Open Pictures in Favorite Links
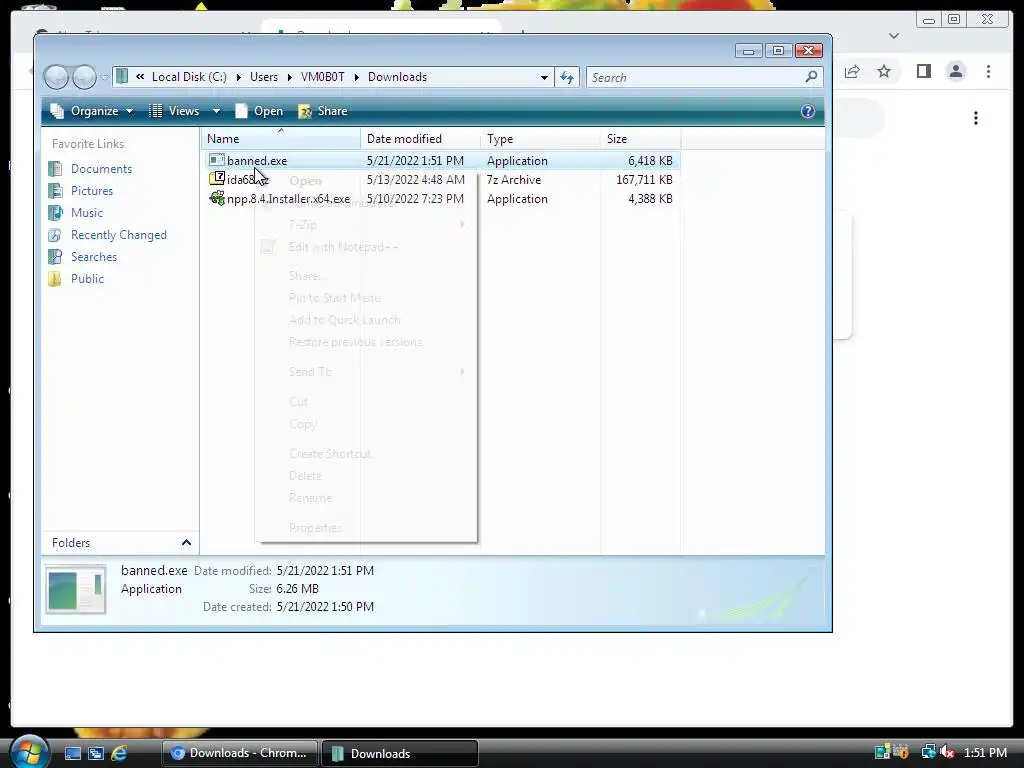1024x768 pixels. point(92,191)
